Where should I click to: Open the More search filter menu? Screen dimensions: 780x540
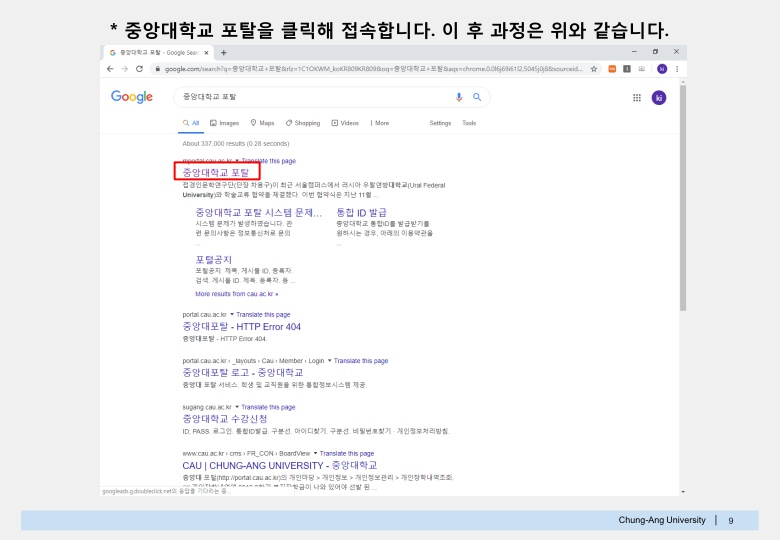tap(379, 123)
